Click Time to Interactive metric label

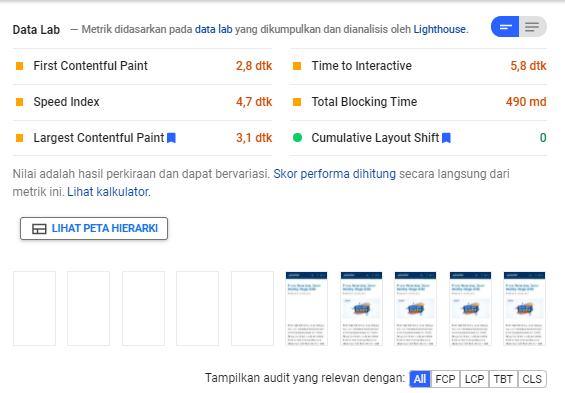[x=361, y=66]
